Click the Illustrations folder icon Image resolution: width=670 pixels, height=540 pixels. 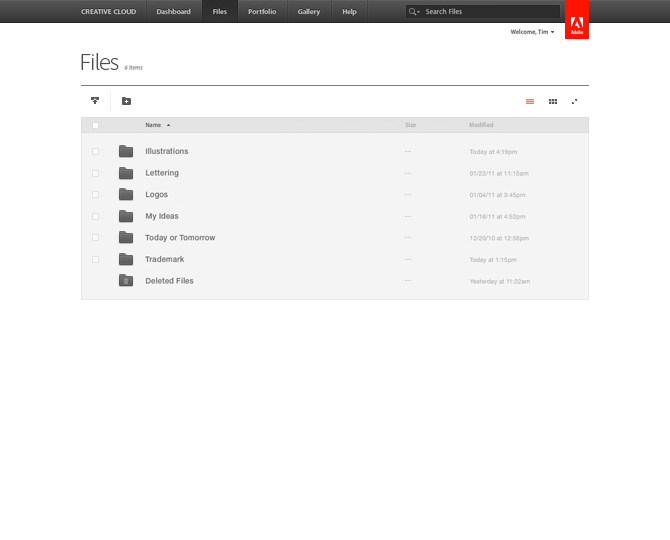[125, 151]
